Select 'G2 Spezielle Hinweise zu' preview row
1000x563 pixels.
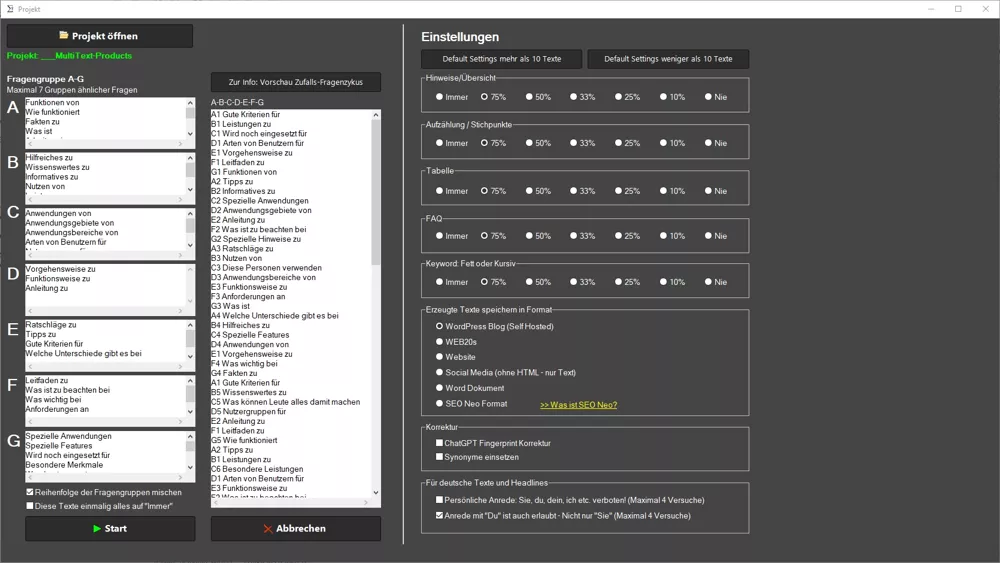coord(256,239)
